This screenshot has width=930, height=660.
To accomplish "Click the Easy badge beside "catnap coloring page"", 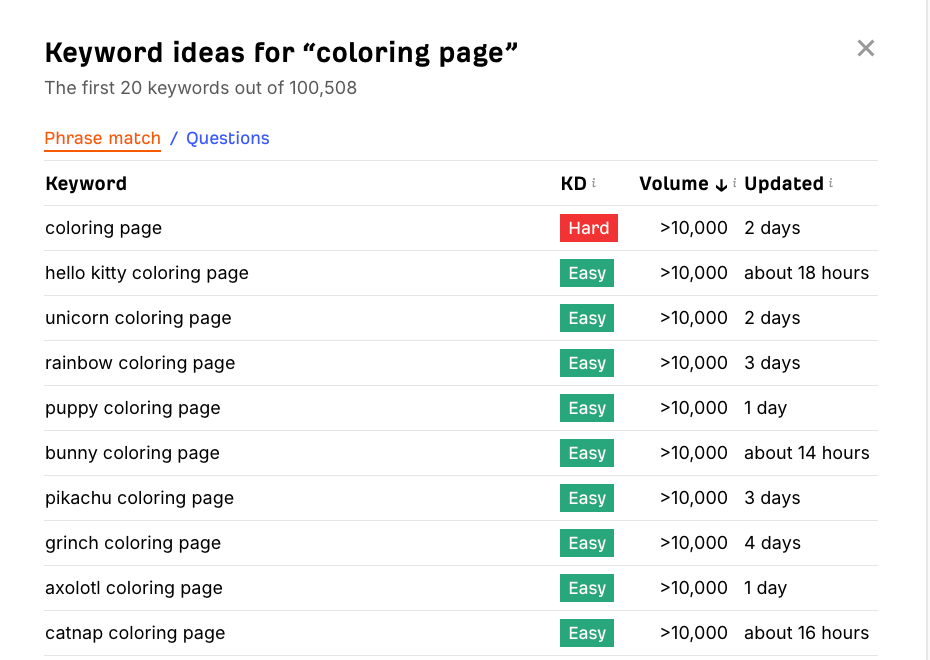I will 587,632.
